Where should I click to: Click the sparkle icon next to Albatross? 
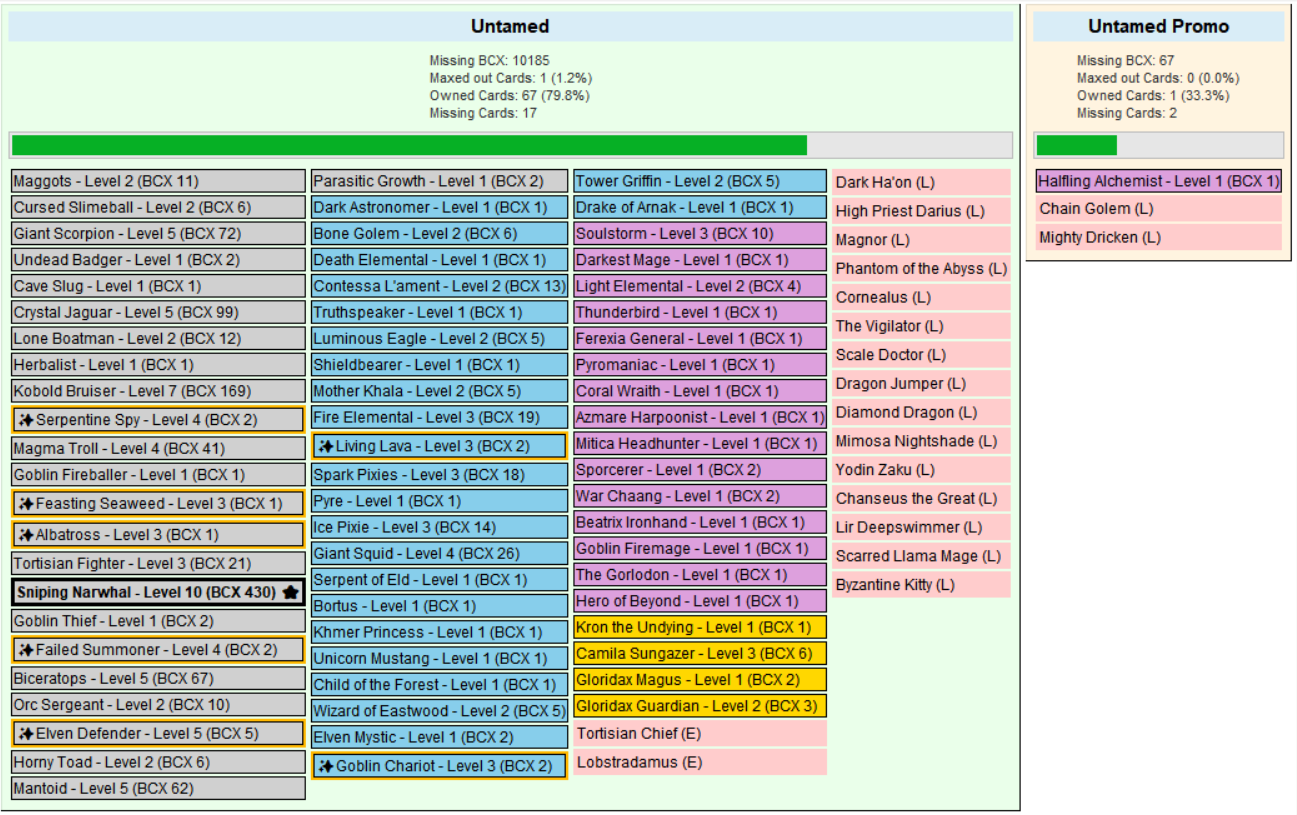[x=26, y=535]
